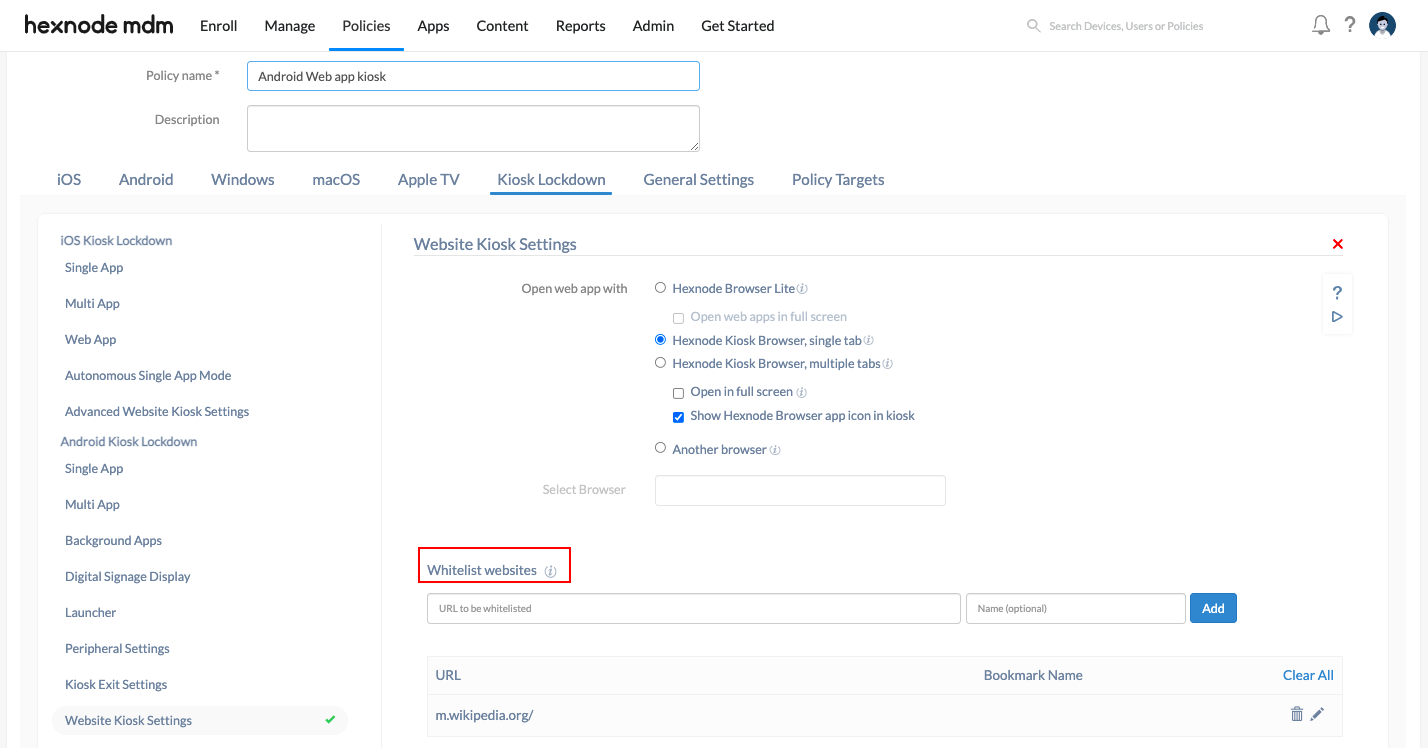Click info icon beside single tab option
The image size is (1428, 748).
click(868, 341)
